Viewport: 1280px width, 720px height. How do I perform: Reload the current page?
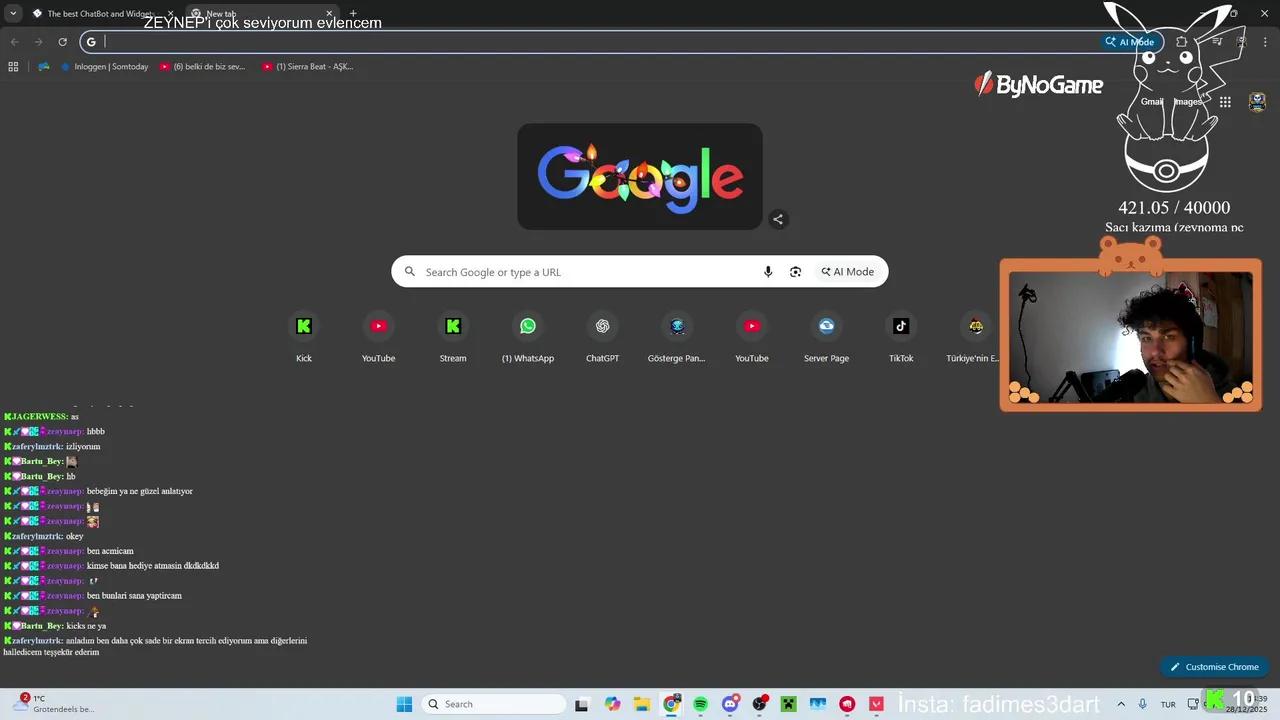62,42
